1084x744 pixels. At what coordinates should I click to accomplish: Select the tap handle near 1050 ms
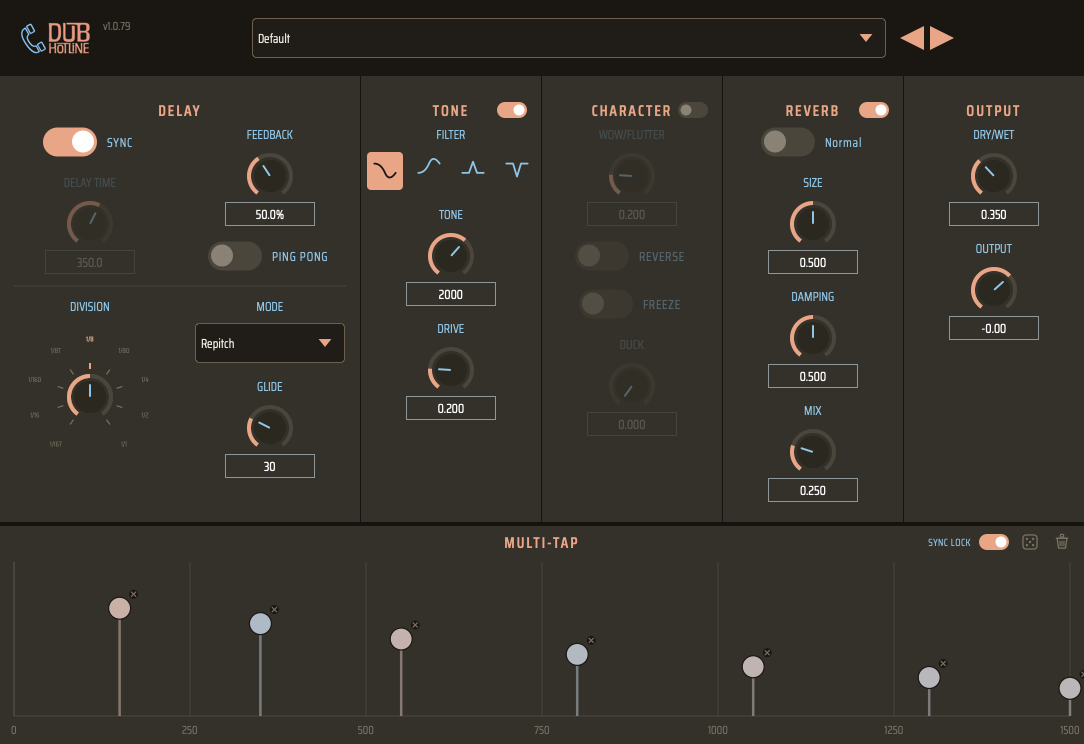tap(753, 667)
